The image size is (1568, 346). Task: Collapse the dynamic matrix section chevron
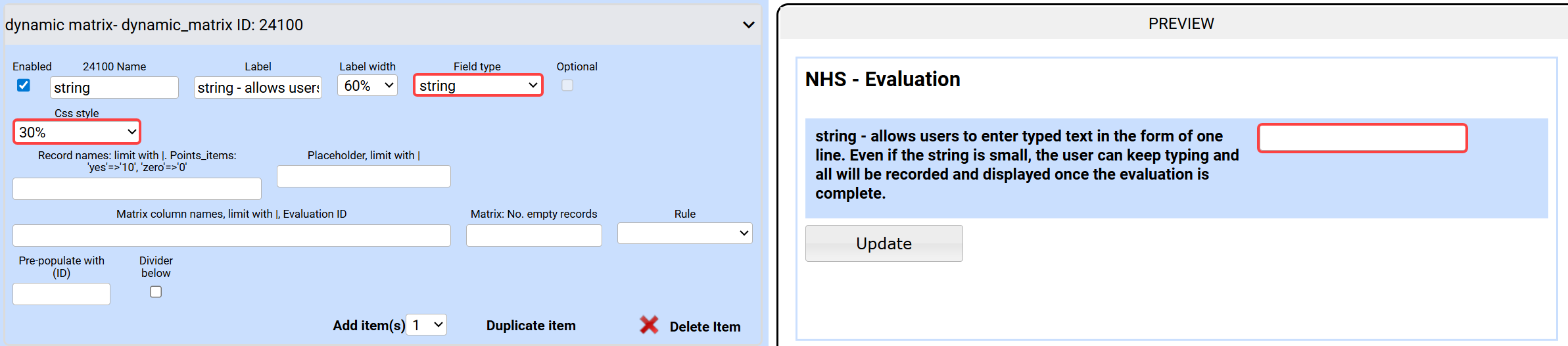(748, 25)
